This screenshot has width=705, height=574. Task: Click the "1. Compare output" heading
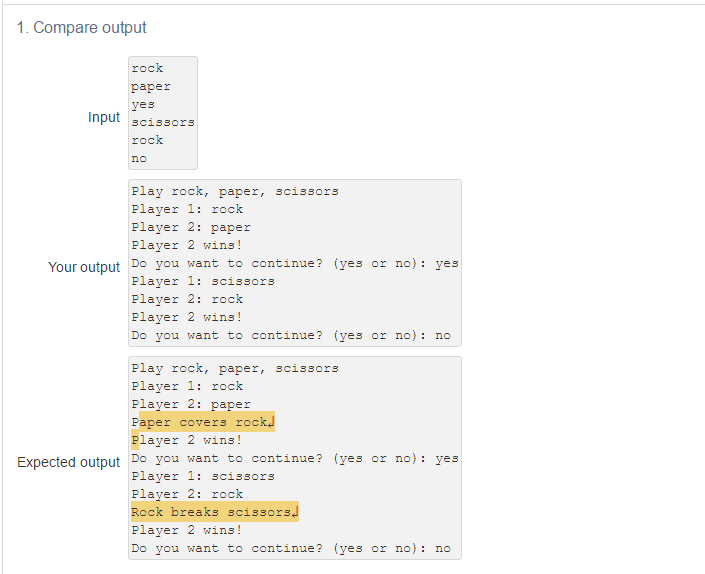click(81, 27)
